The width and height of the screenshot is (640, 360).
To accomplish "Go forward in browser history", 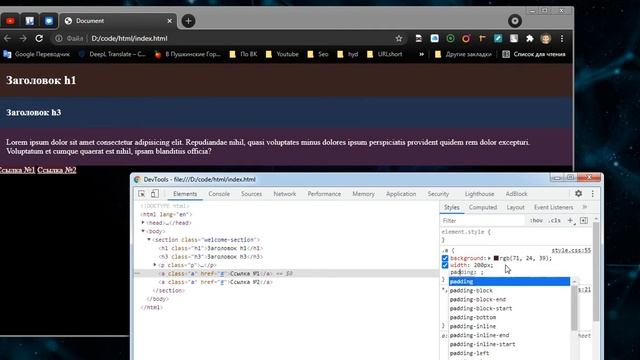I will [23, 38].
